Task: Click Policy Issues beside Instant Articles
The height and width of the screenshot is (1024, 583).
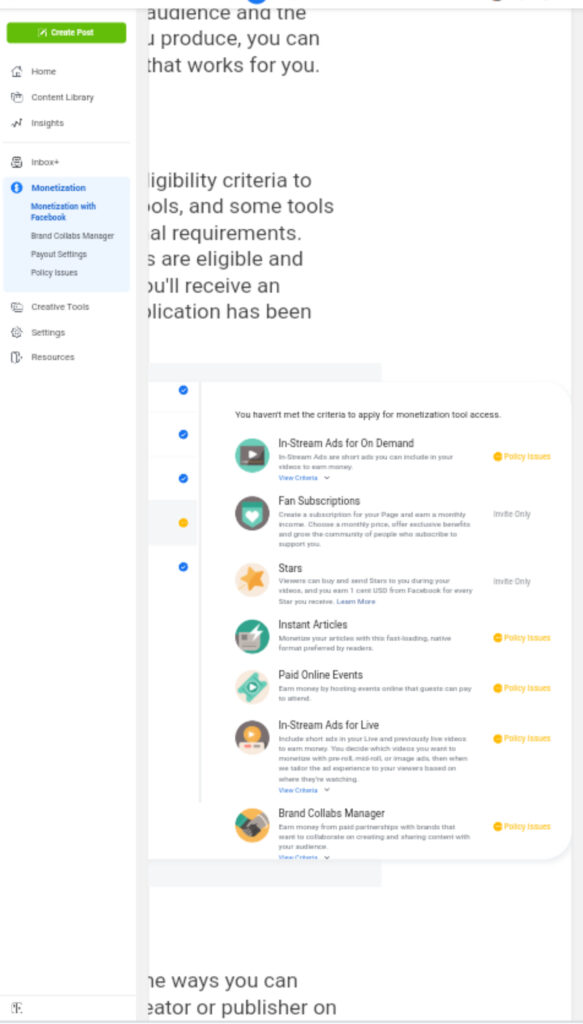Action: pyautogui.click(x=522, y=637)
